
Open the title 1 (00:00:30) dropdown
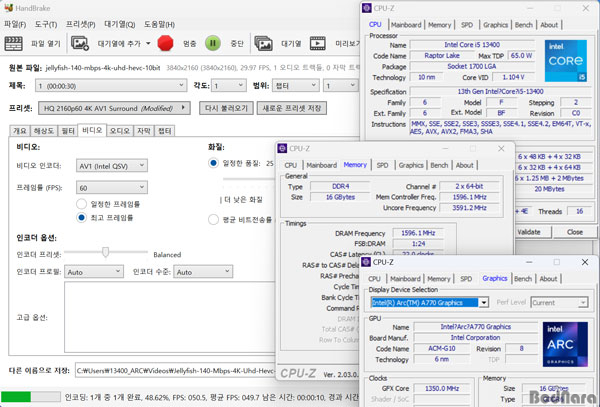(x=111, y=86)
